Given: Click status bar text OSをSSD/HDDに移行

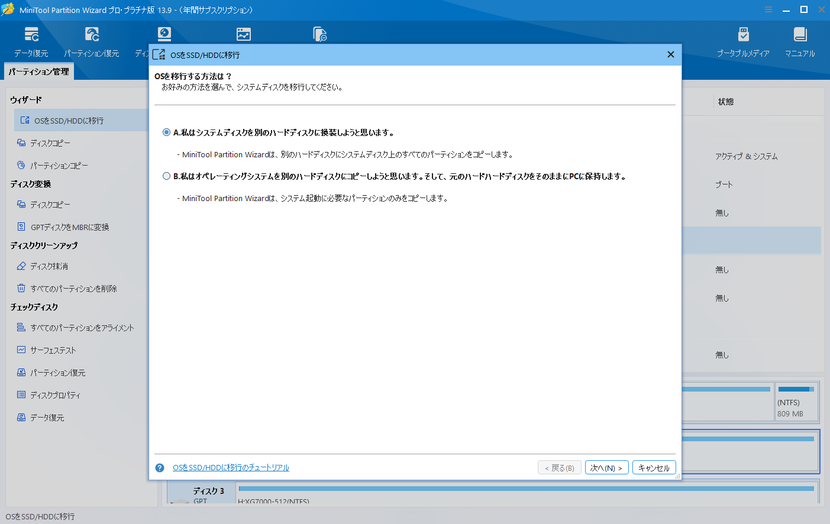Looking at the screenshot, I should pos(40,517).
